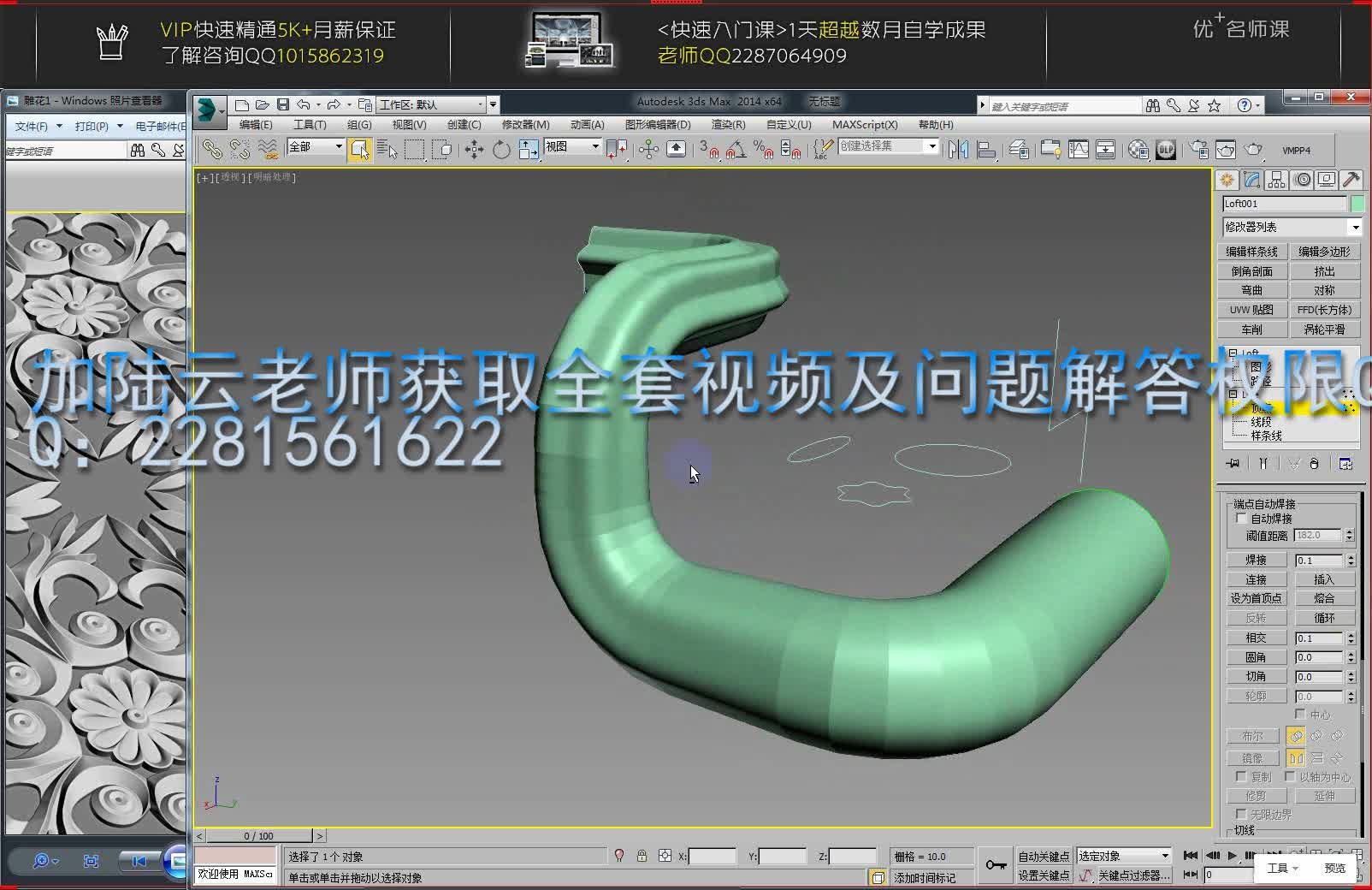Activate the Select and Move tool
1372x890 pixels.
point(474,151)
